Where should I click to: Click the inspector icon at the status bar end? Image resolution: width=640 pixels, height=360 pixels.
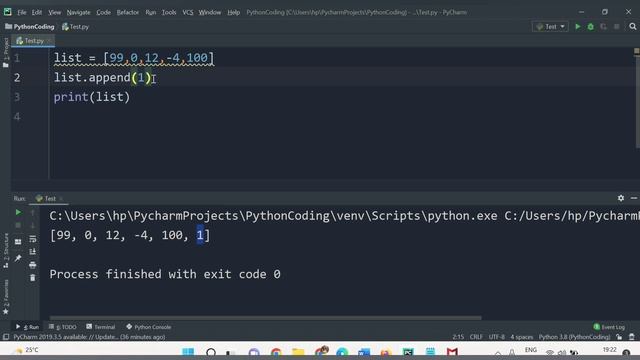[632, 337]
